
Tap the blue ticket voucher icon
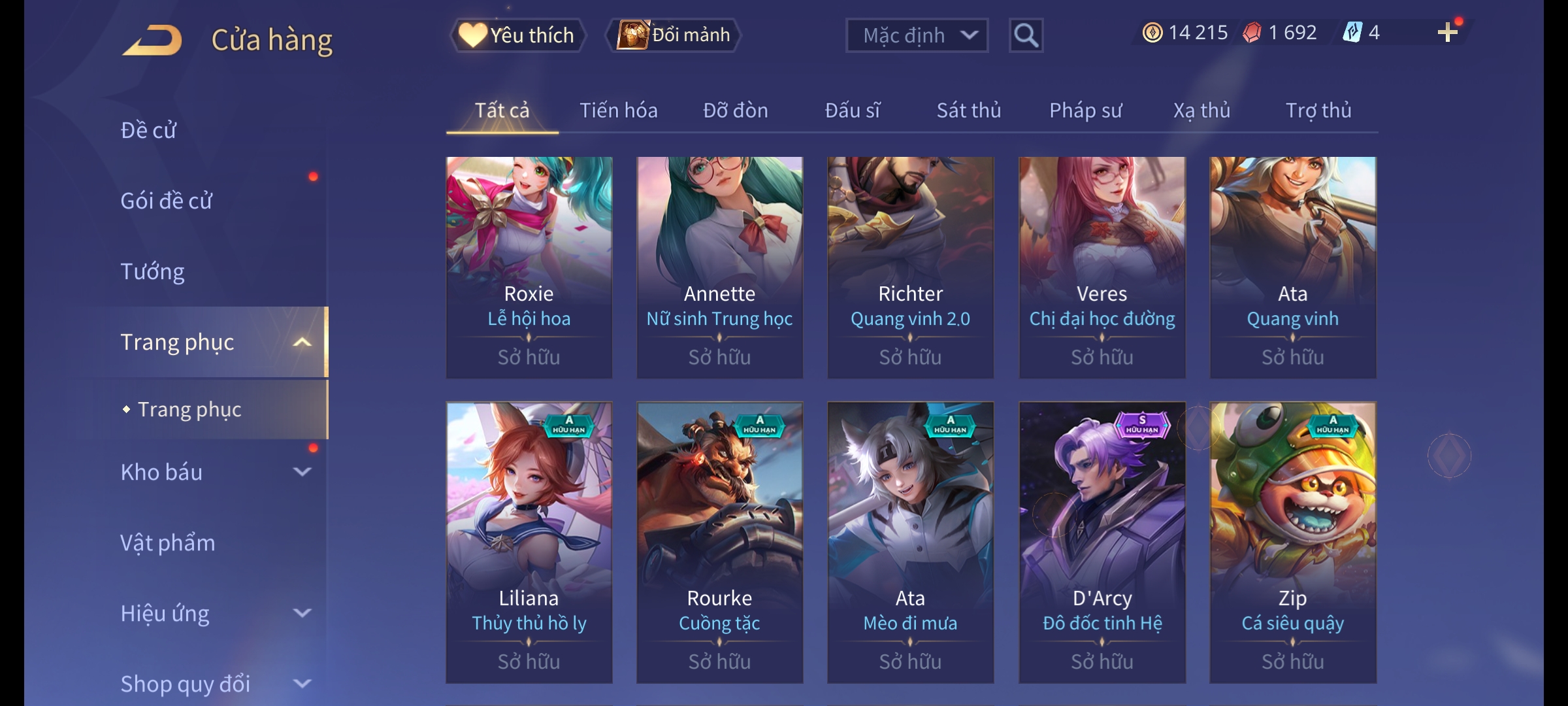(1352, 33)
